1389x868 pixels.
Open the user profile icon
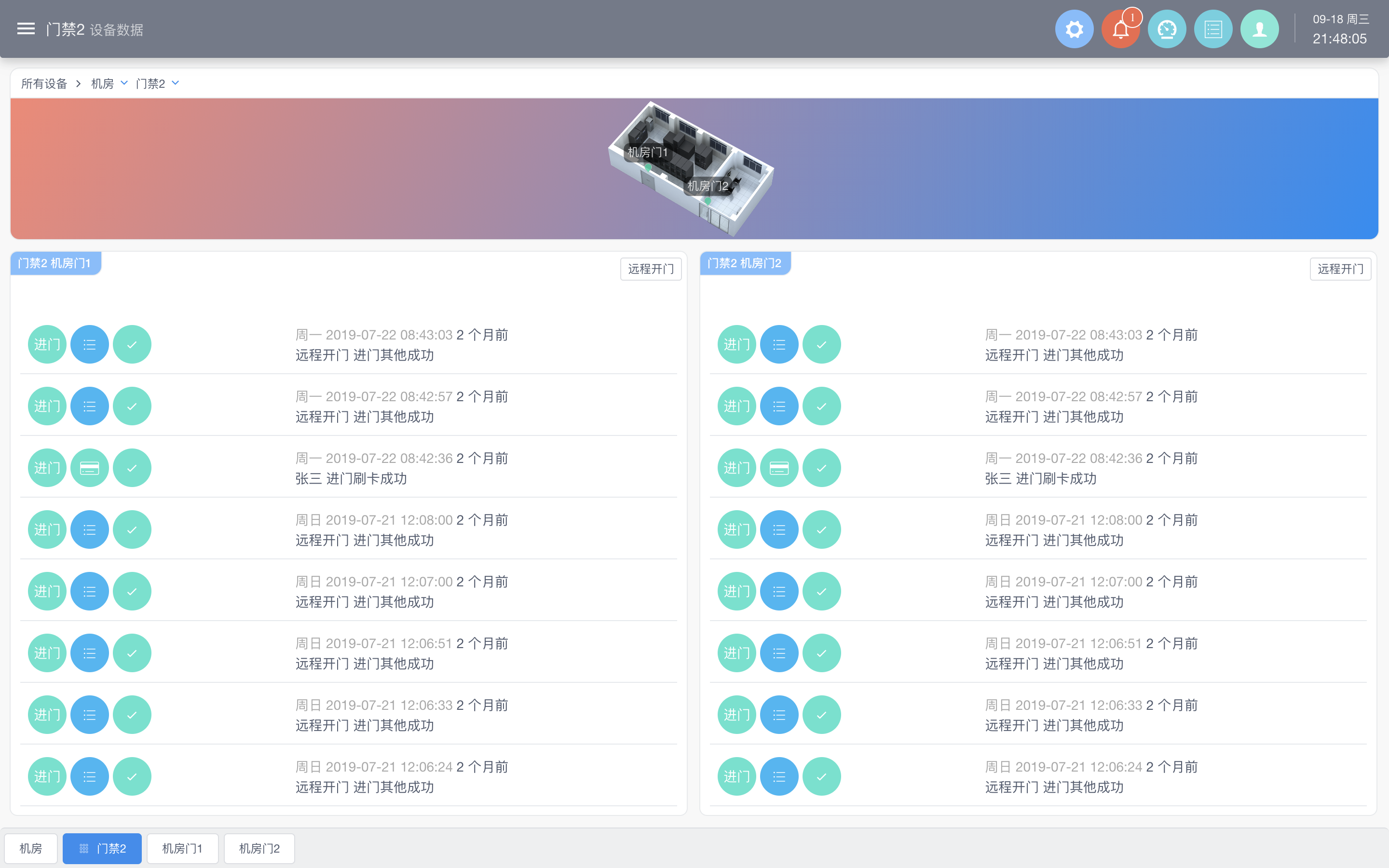(1259, 29)
